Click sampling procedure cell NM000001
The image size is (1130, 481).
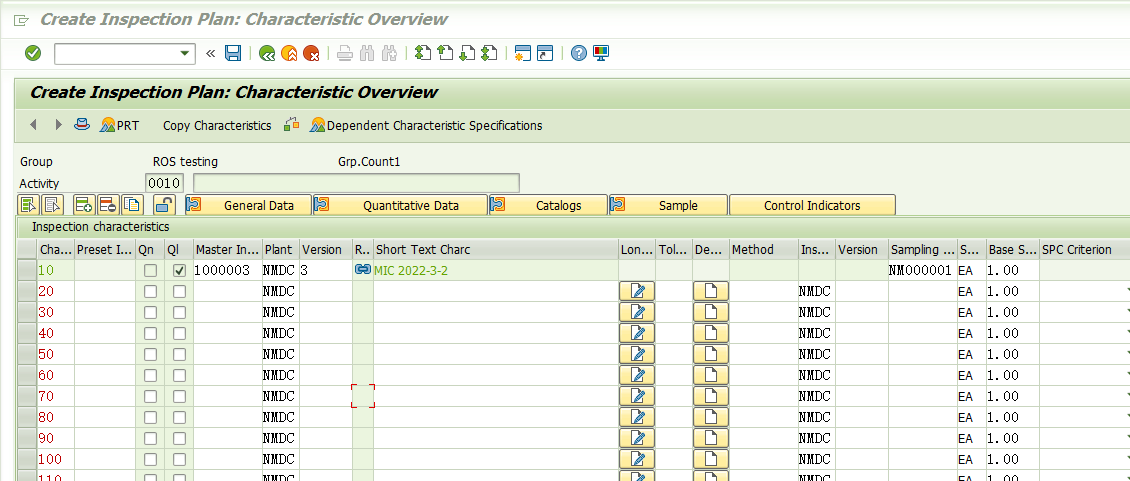pos(922,270)
